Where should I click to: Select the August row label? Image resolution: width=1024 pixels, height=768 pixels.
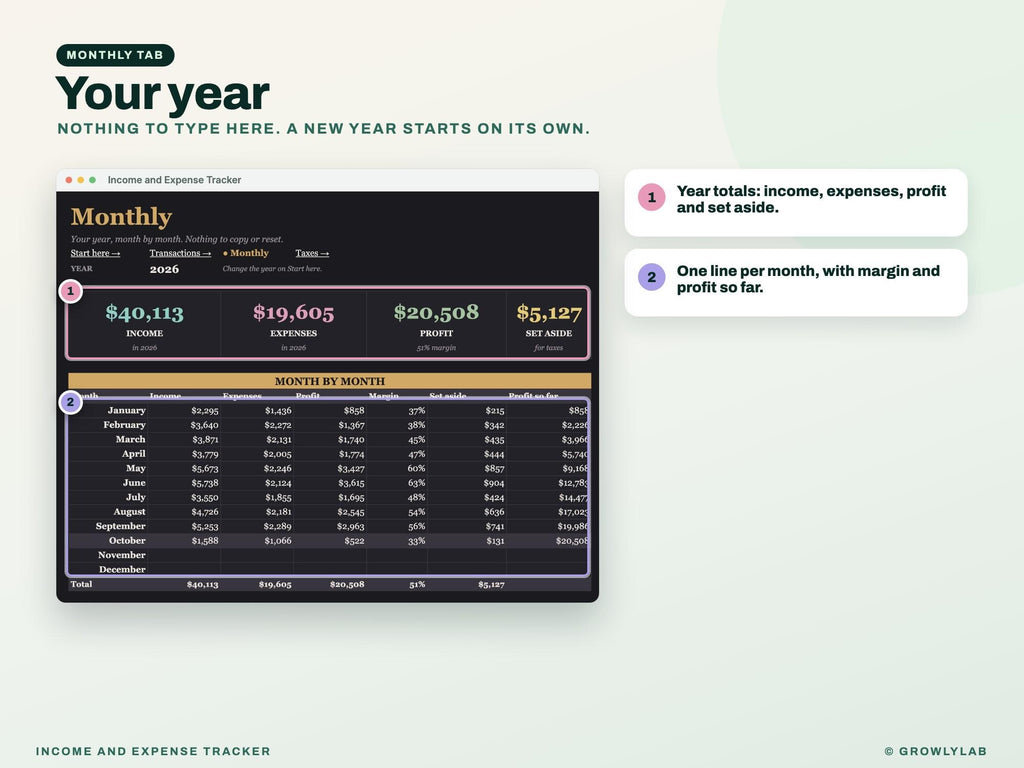pyautogui.click(x=129, y=511)
